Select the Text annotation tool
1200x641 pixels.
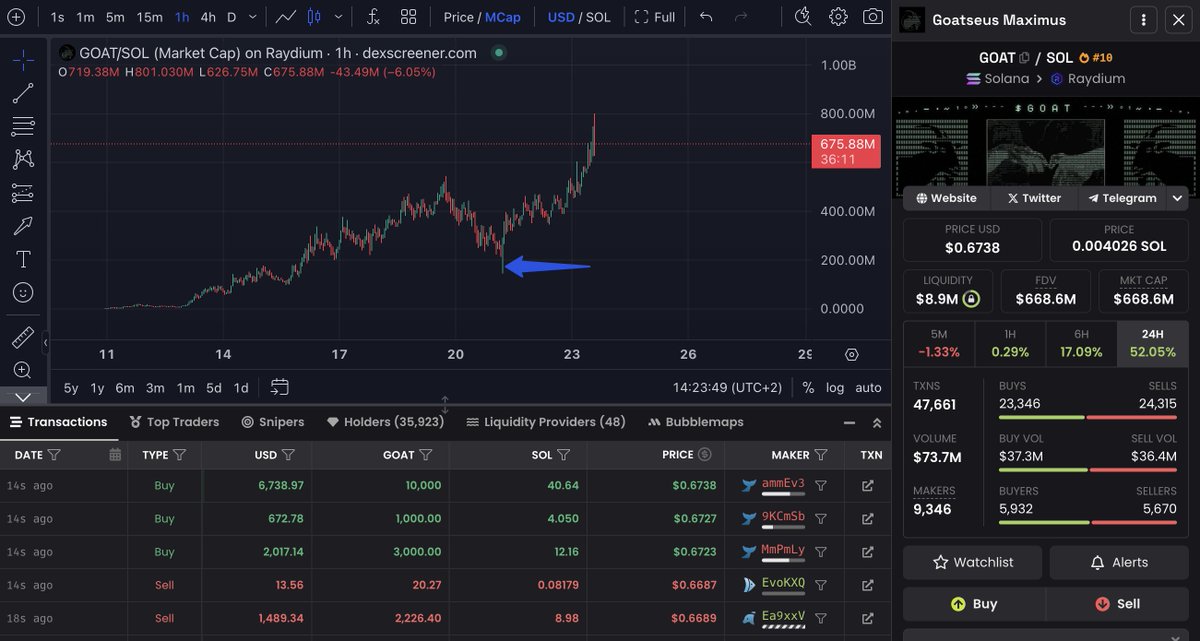[x=22, y=258]
